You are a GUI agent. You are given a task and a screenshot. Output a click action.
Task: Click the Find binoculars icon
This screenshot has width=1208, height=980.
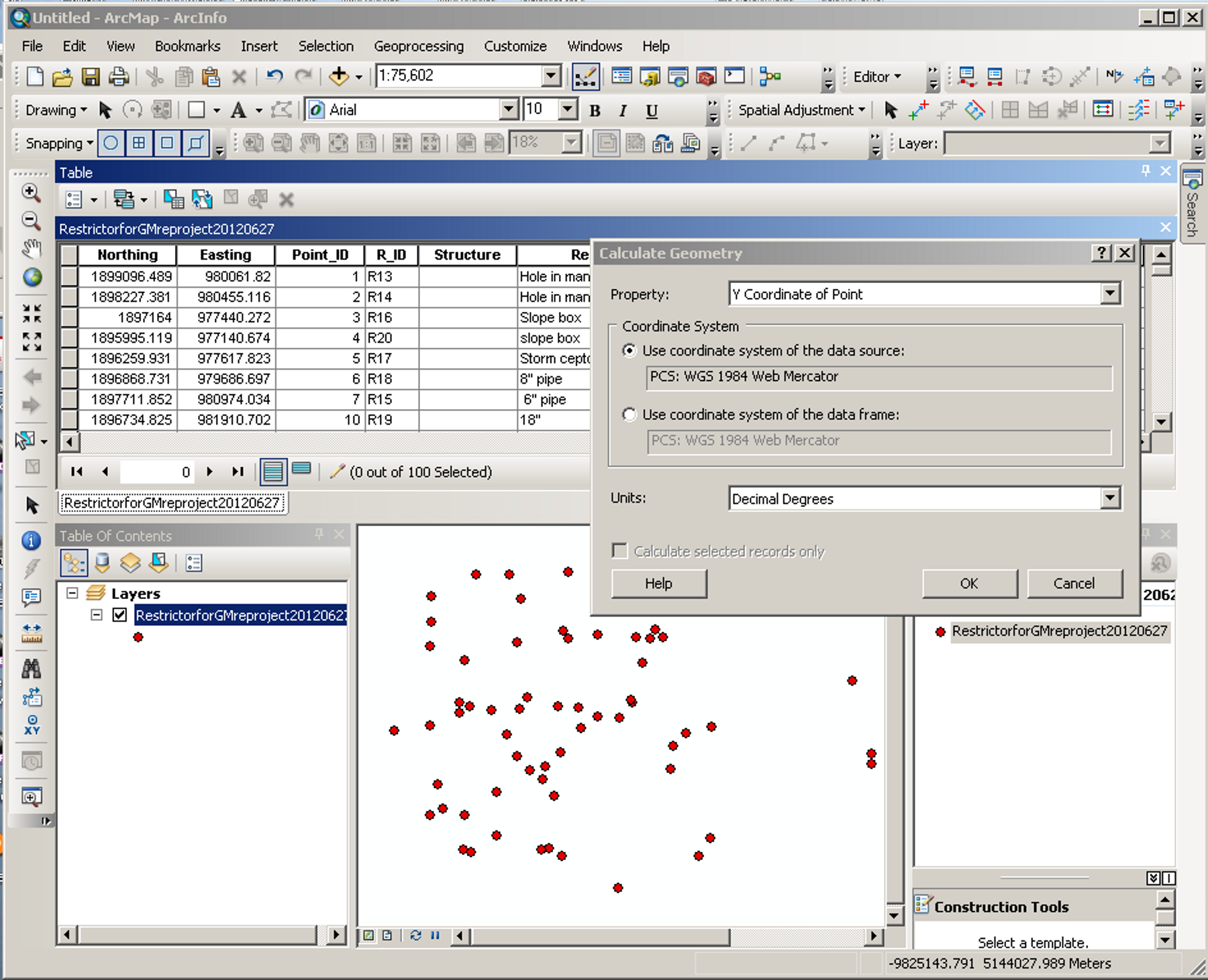pos(32,668)
